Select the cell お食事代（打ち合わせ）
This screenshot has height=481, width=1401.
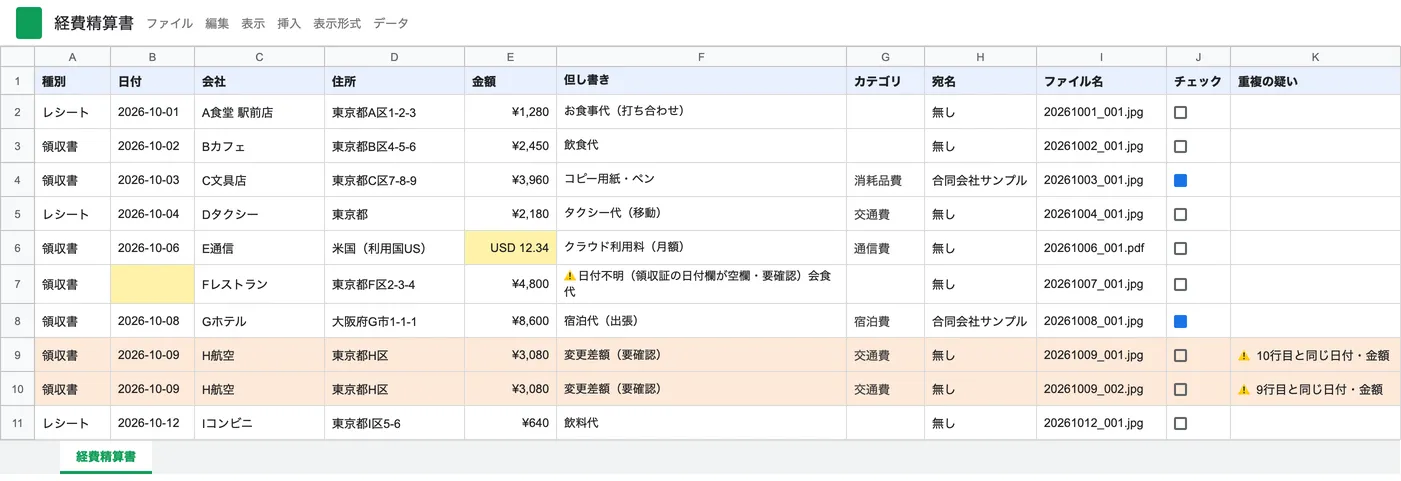click(x=701, y=113)
